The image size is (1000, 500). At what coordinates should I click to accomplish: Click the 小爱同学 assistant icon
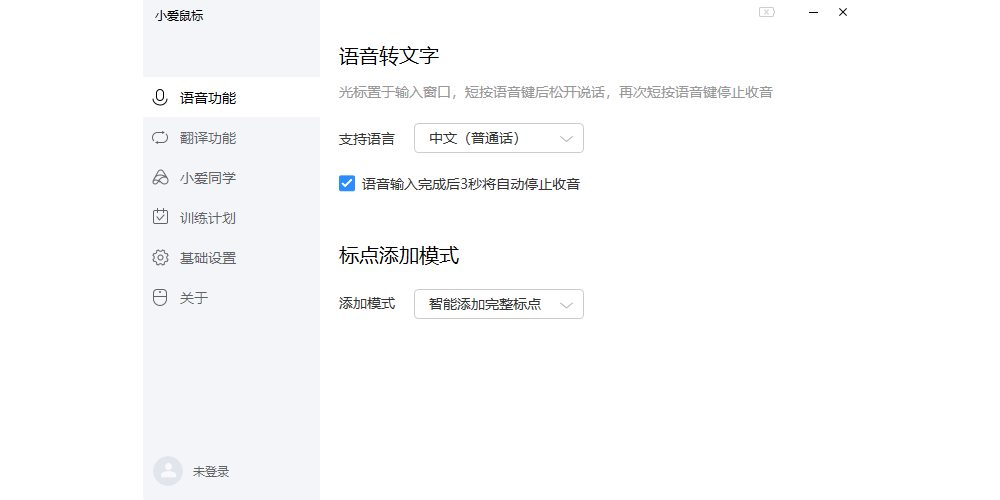coord(160,178)
